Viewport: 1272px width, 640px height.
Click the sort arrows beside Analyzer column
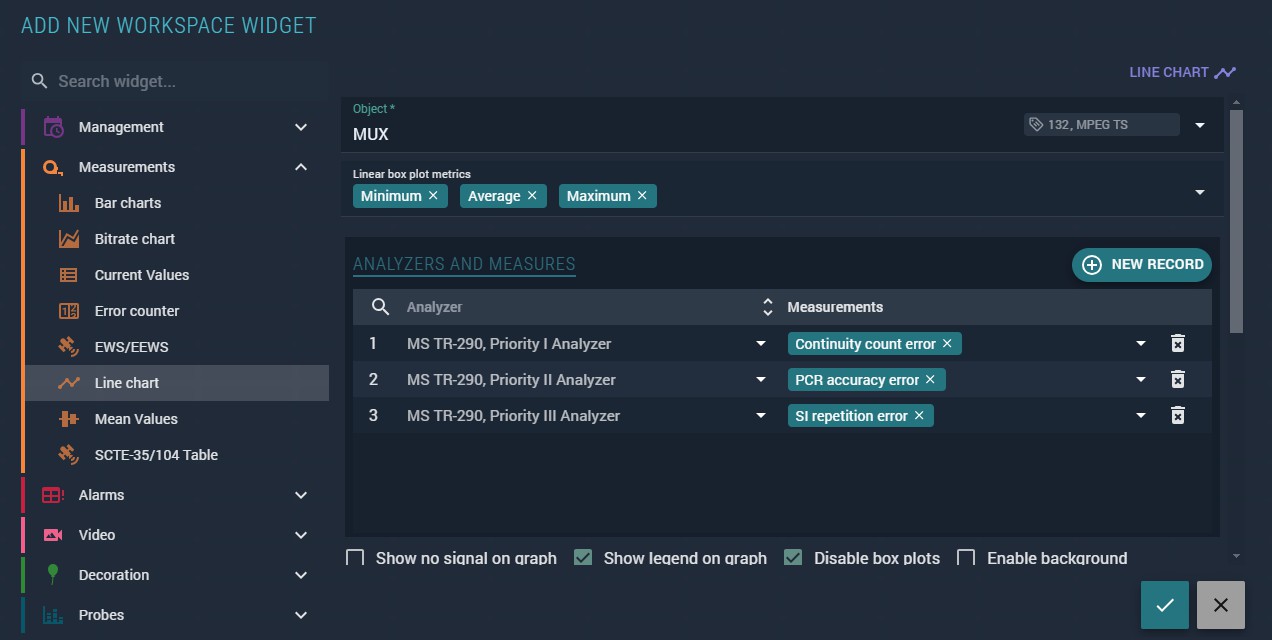[767, 307]
